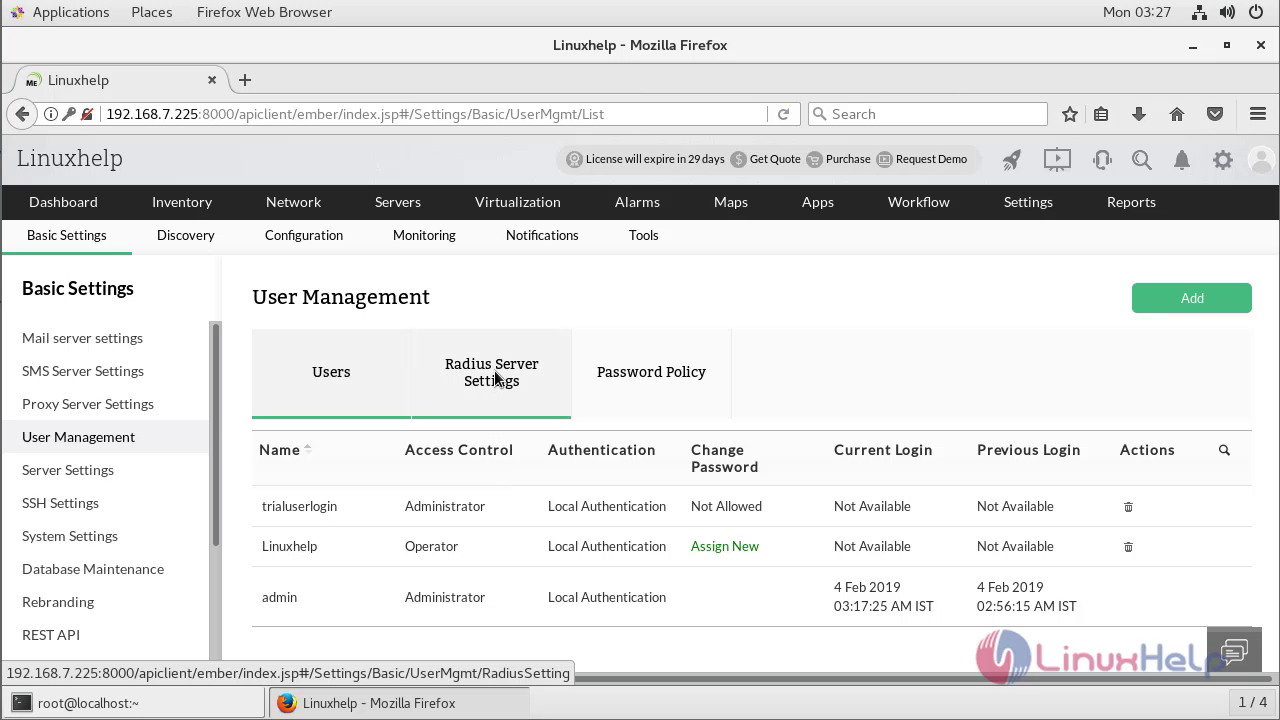1280x720 pixels.
Task: Open new browser tab with plus icon
Action: point(245,80)
